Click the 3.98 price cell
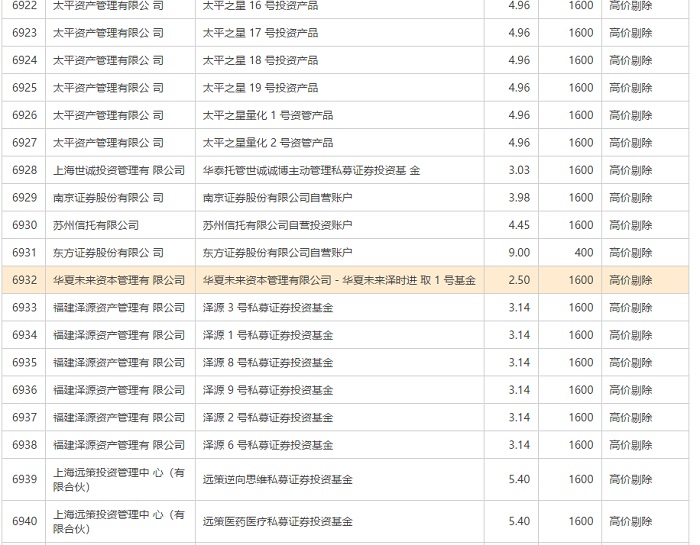The height and width of the screenshot is (545, 700). (519, 198)
